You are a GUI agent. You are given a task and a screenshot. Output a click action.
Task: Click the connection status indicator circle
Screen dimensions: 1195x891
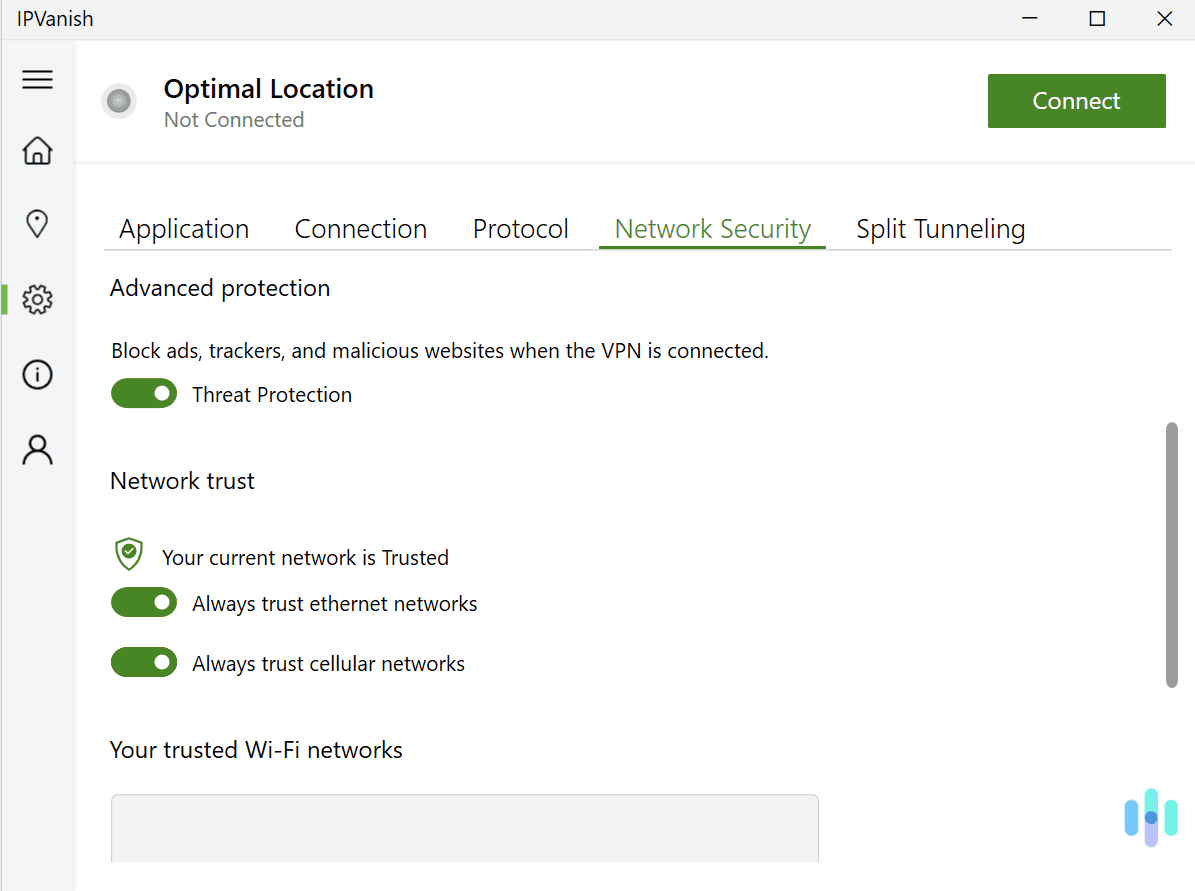(x=119, y=101)
